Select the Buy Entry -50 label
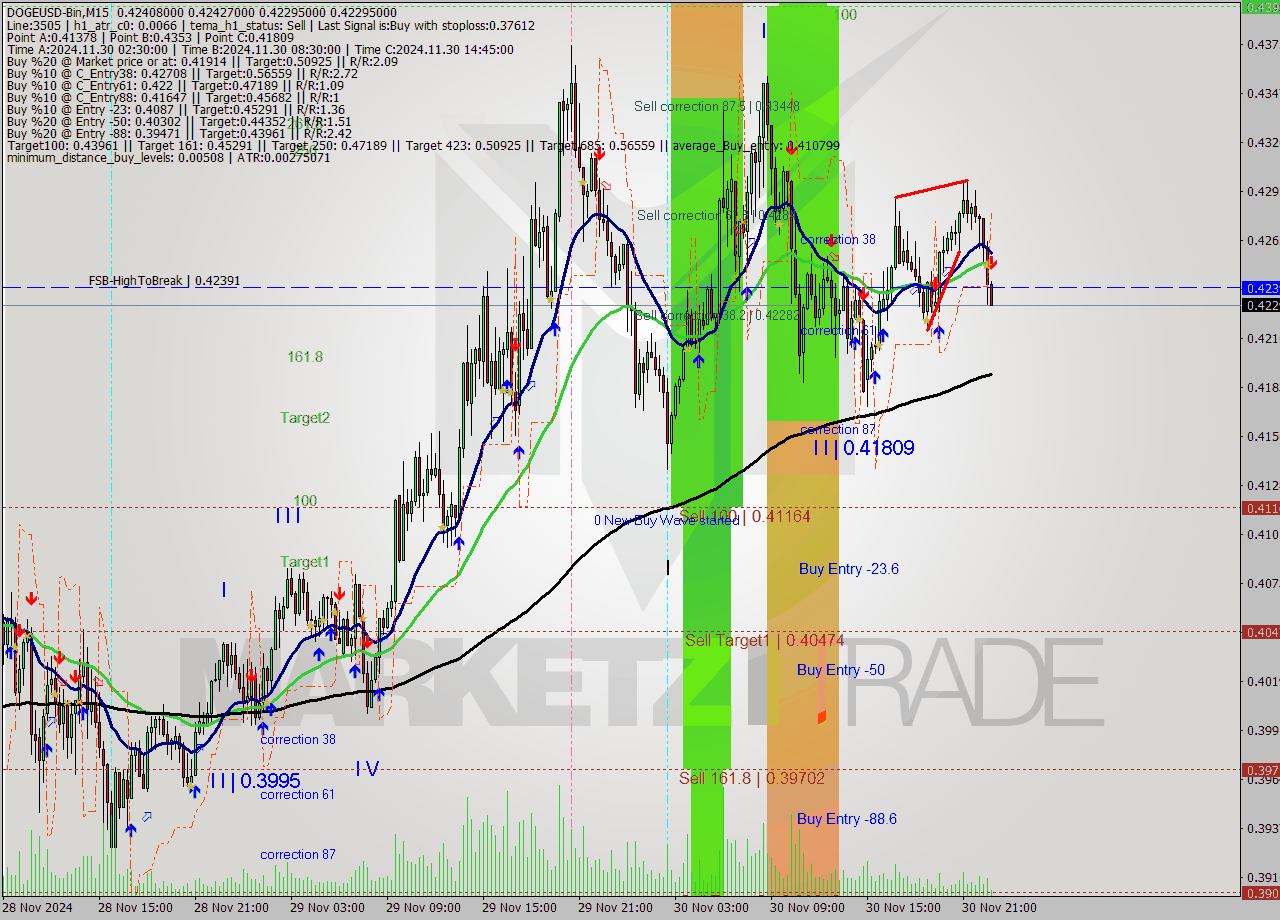The height and width of the screenshot is (920, 1280). pyautogui.click(x=840, y=669)
